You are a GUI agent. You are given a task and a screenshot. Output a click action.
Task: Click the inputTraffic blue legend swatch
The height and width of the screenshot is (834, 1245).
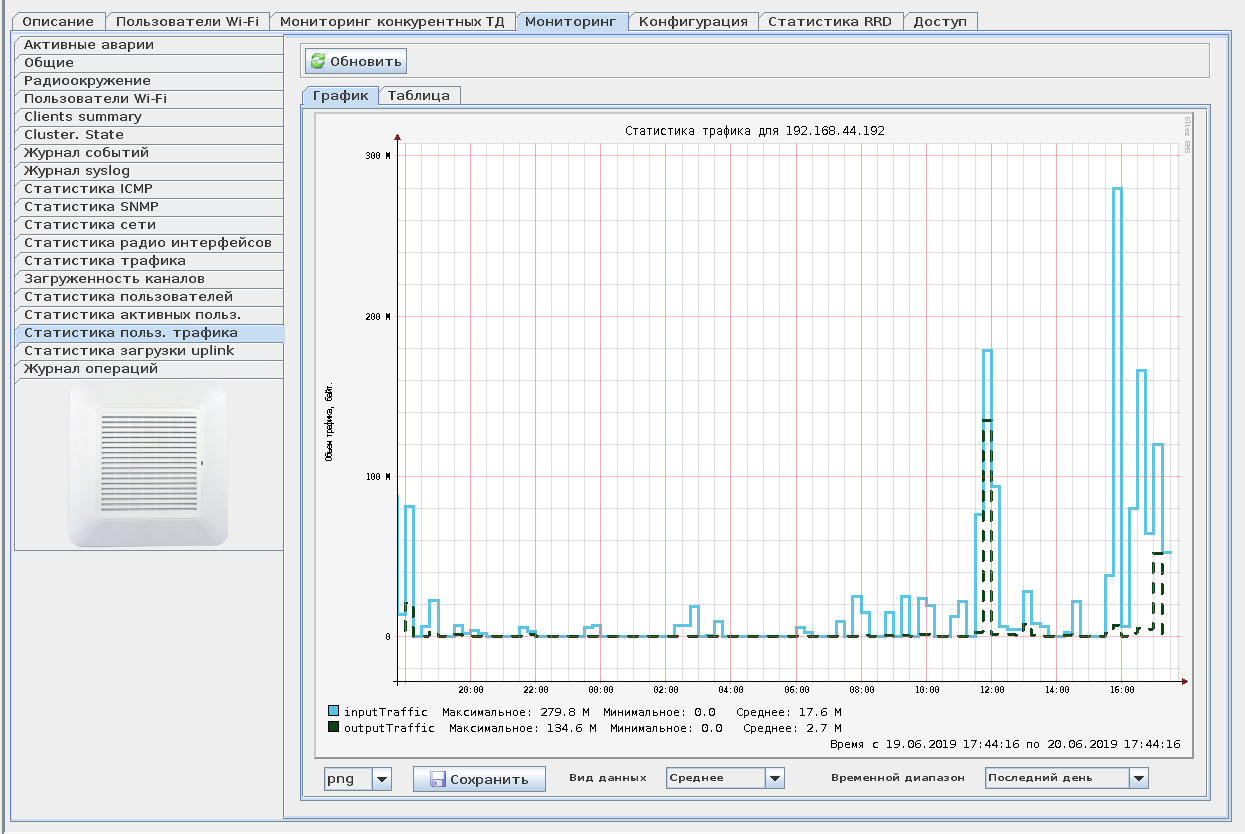[x=333, y=711]
